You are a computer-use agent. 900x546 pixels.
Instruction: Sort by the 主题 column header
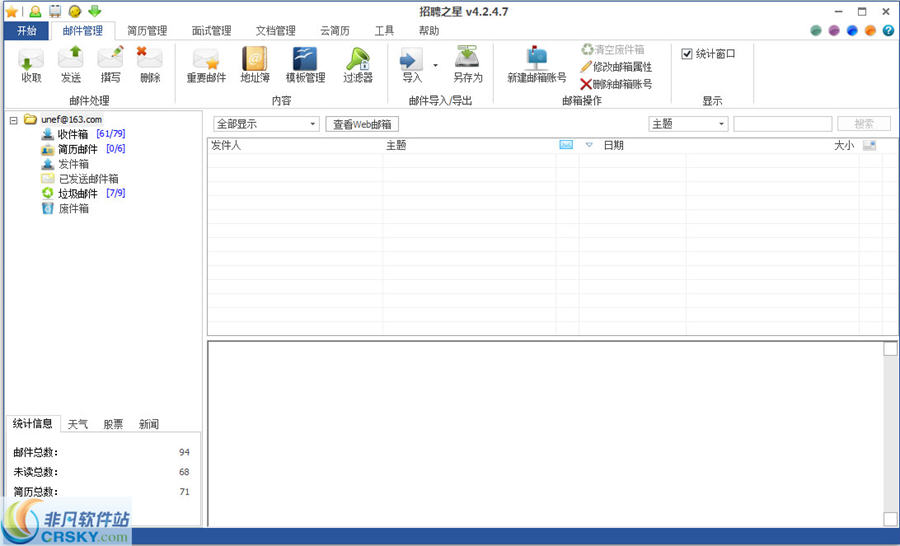[396, 146]
